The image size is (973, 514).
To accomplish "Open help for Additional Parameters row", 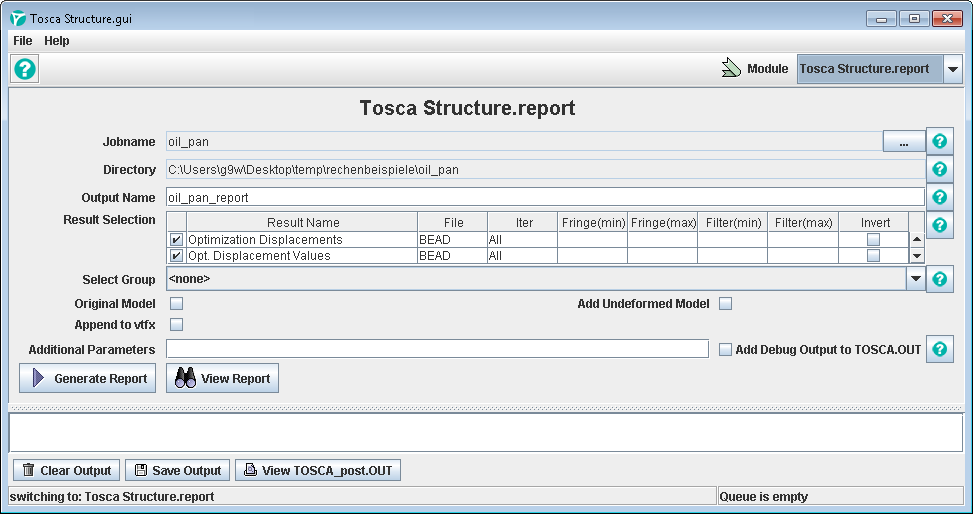I will (939, 349).
